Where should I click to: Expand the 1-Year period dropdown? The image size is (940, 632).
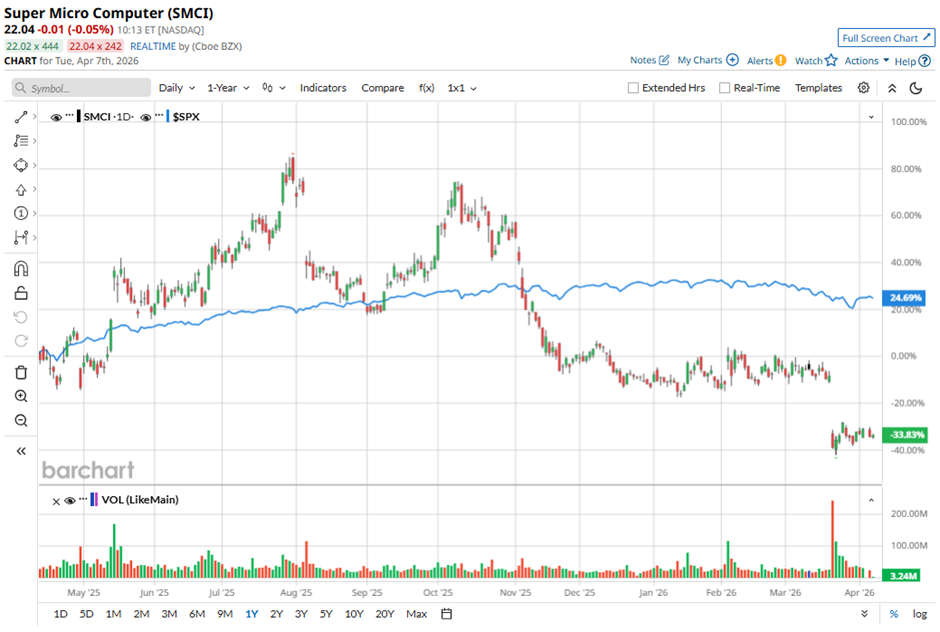(228, 88)
